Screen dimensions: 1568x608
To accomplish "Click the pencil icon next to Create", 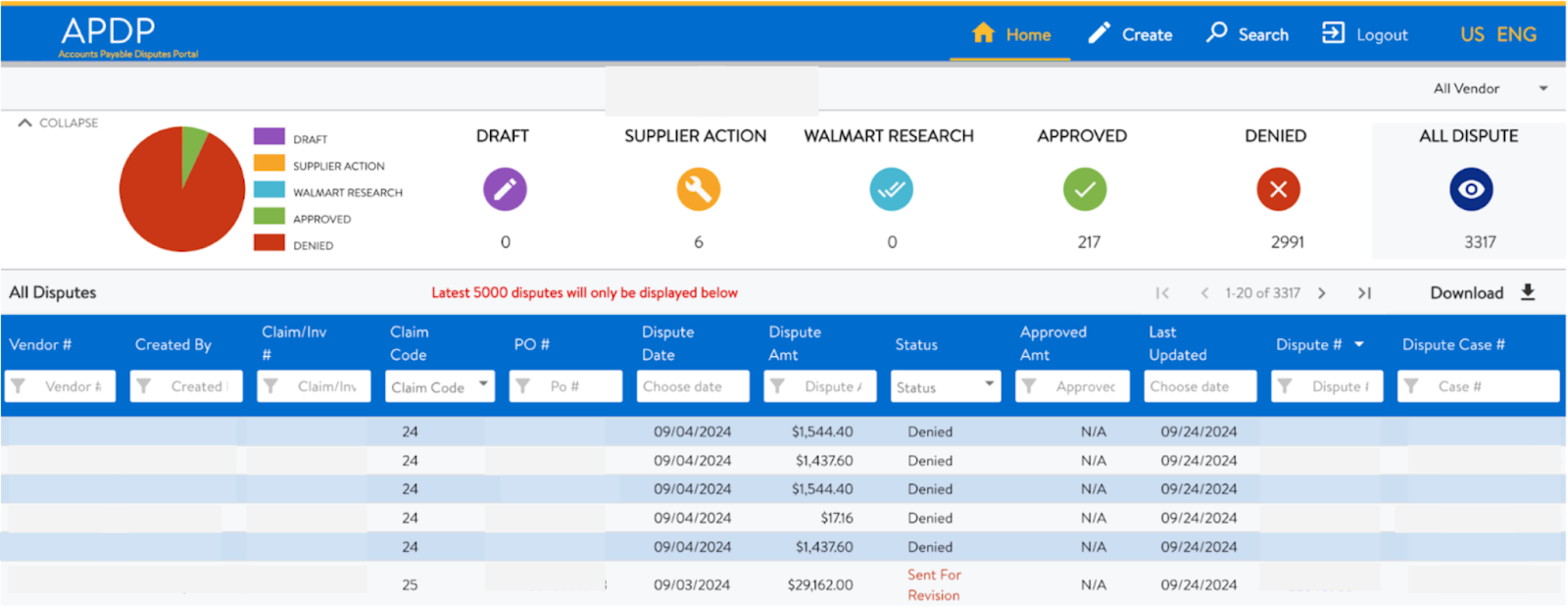I will coord(1100,33).
